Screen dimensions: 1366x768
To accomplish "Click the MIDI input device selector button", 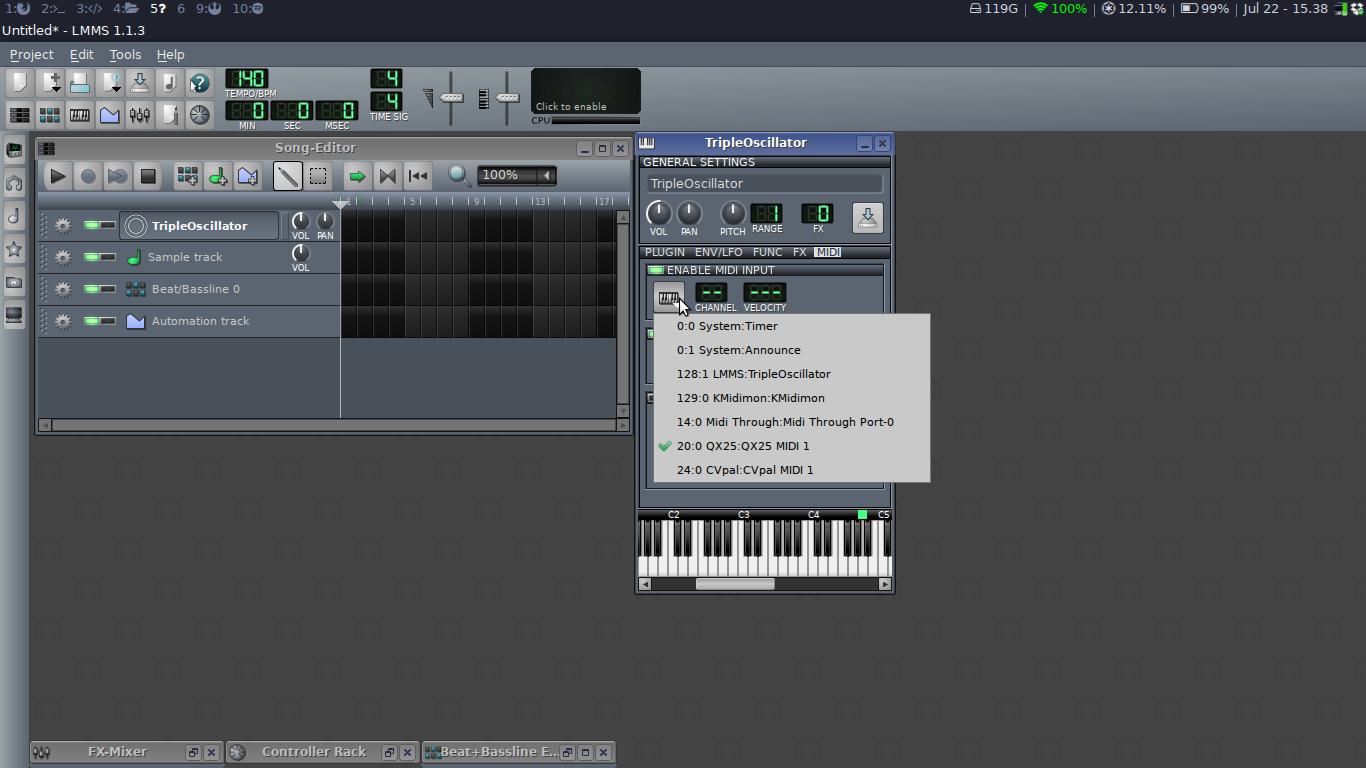I will click(x=668, y=297).
